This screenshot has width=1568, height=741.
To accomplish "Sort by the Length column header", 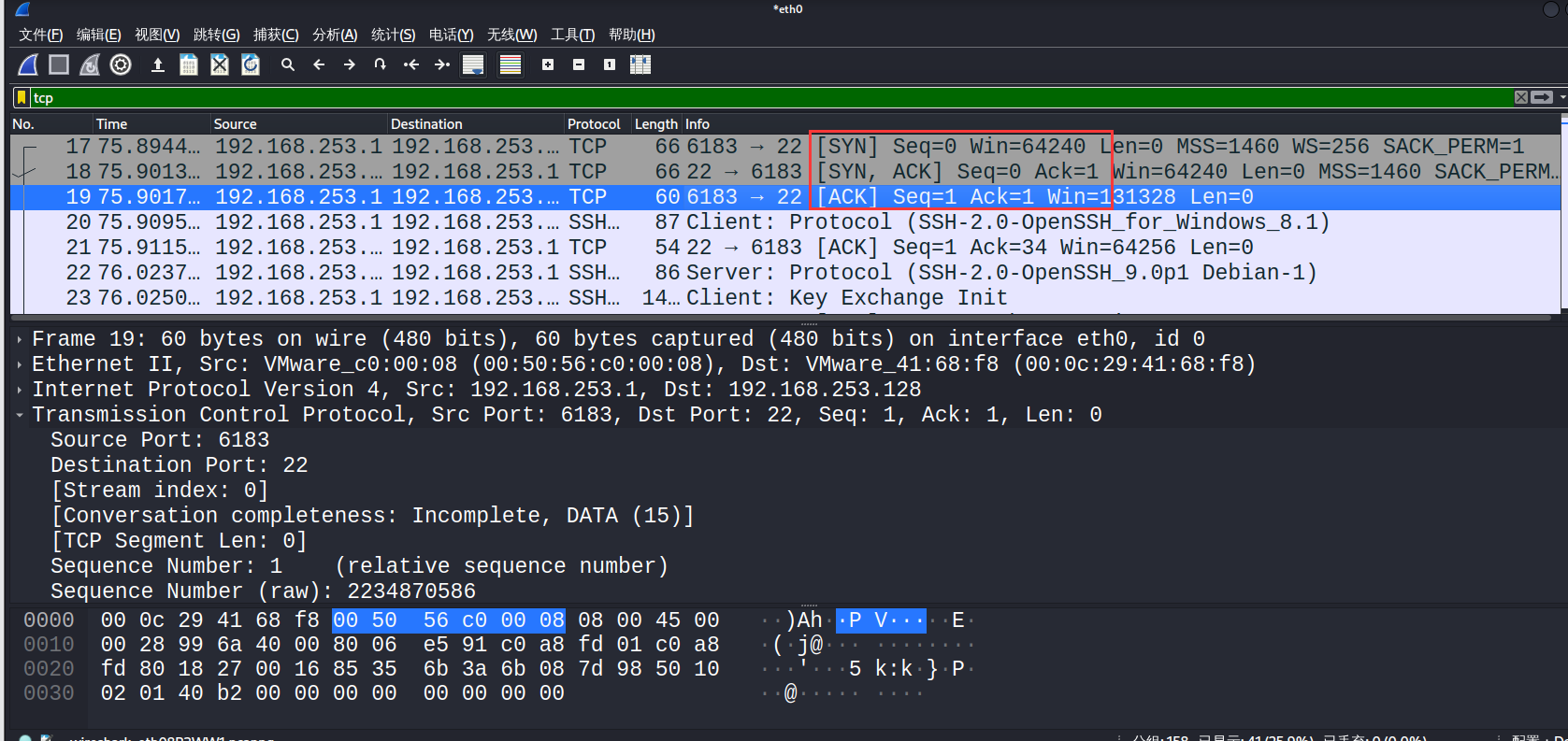I will point(656,123).
